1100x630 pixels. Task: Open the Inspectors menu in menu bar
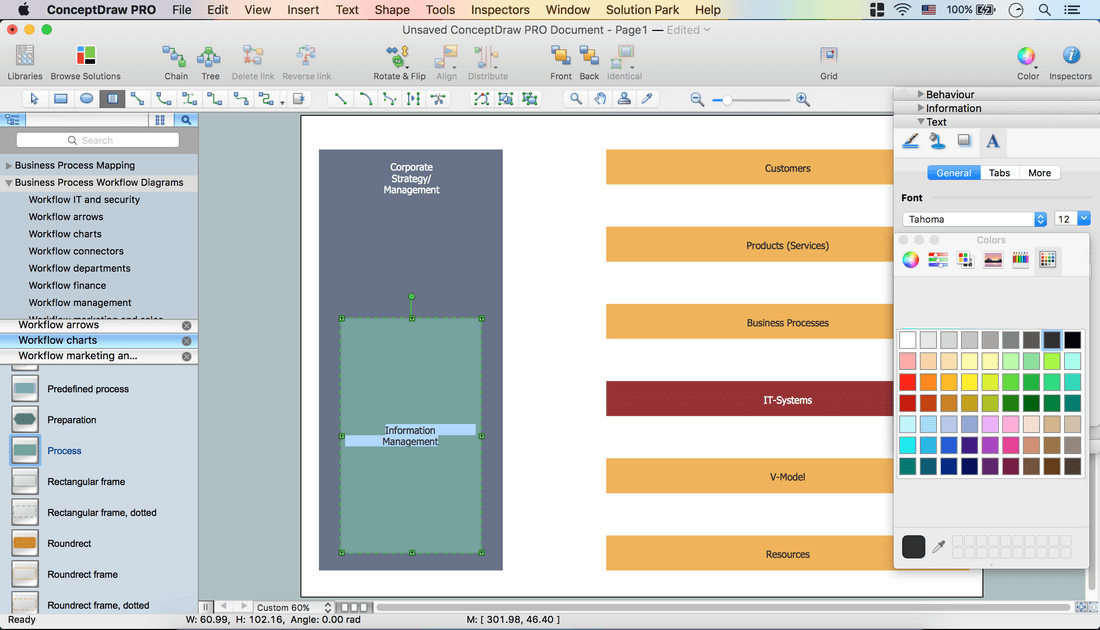[500, 10]
